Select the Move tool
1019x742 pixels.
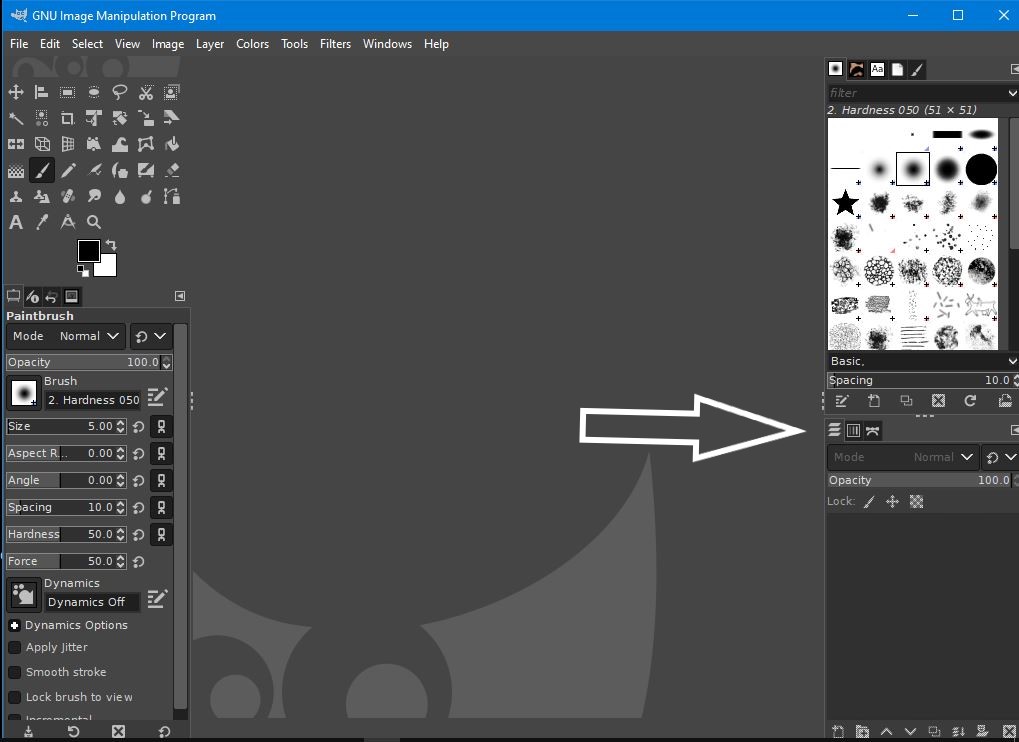[x=16, y=92]
